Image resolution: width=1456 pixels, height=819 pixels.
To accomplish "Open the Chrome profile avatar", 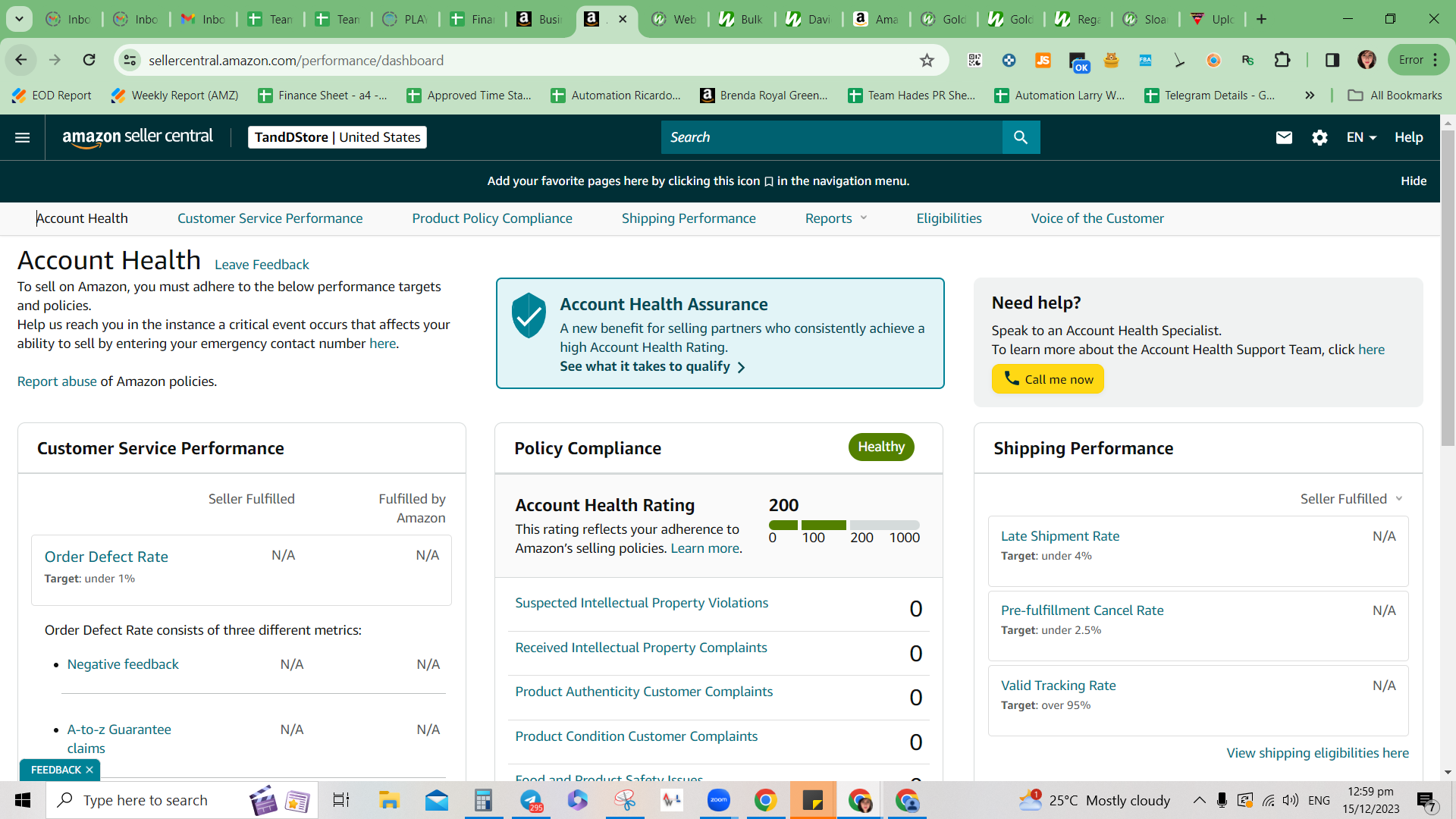I will (x=1367, y=60).
